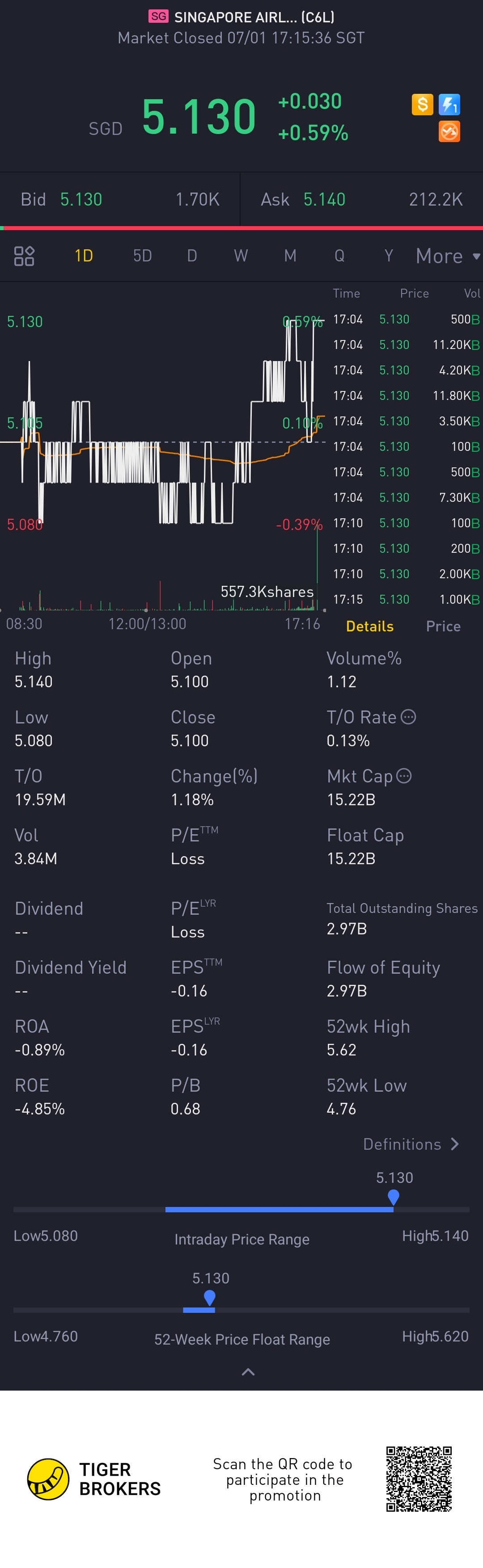Click the Tiger Brokers logo
The image size is (483, 1568).
coord(48,1479)
